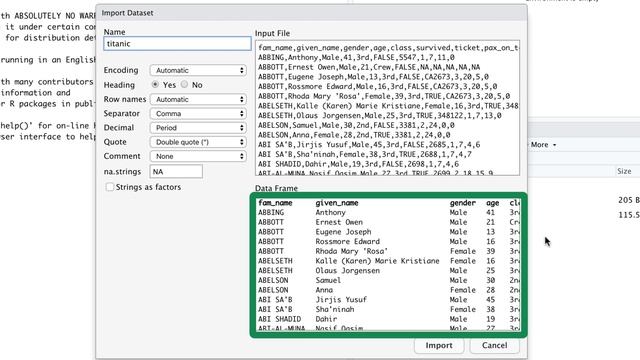Click Rossmore Edward in Data Frame preview
This screenshot has height=360, width=640.
pos(347,242)
